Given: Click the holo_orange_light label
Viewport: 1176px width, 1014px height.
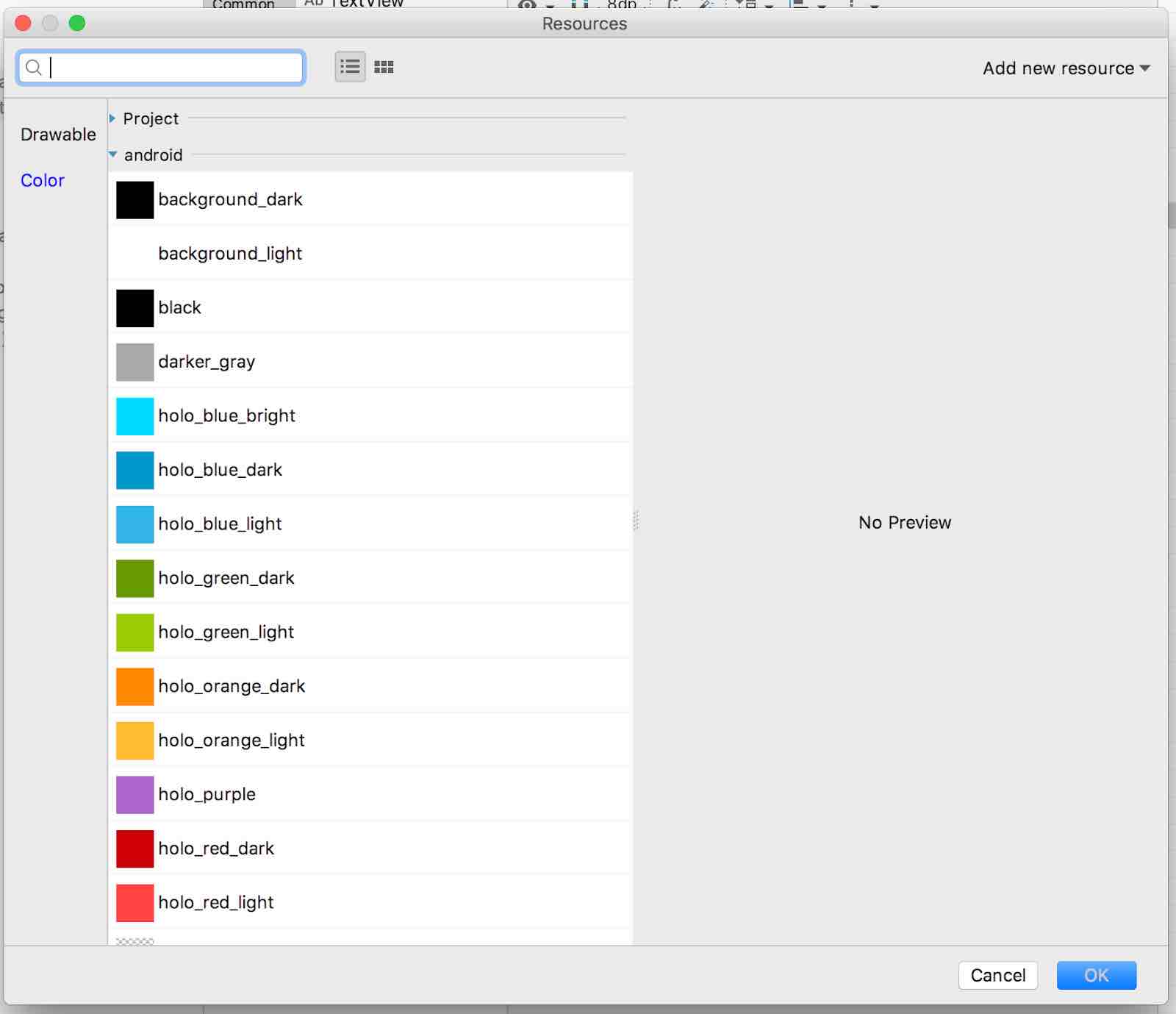Looking at the screenshot, I should (231, 740).
